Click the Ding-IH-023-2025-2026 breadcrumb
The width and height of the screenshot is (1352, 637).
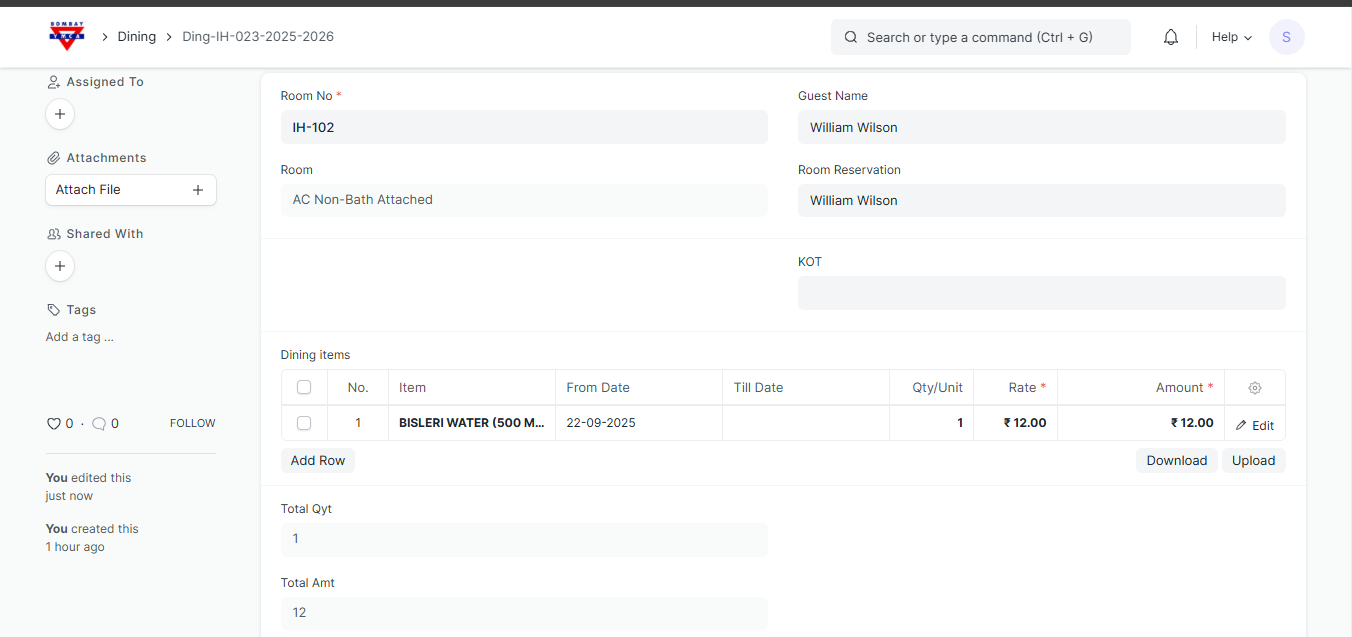pyautogui.click(x=258, y=37)
